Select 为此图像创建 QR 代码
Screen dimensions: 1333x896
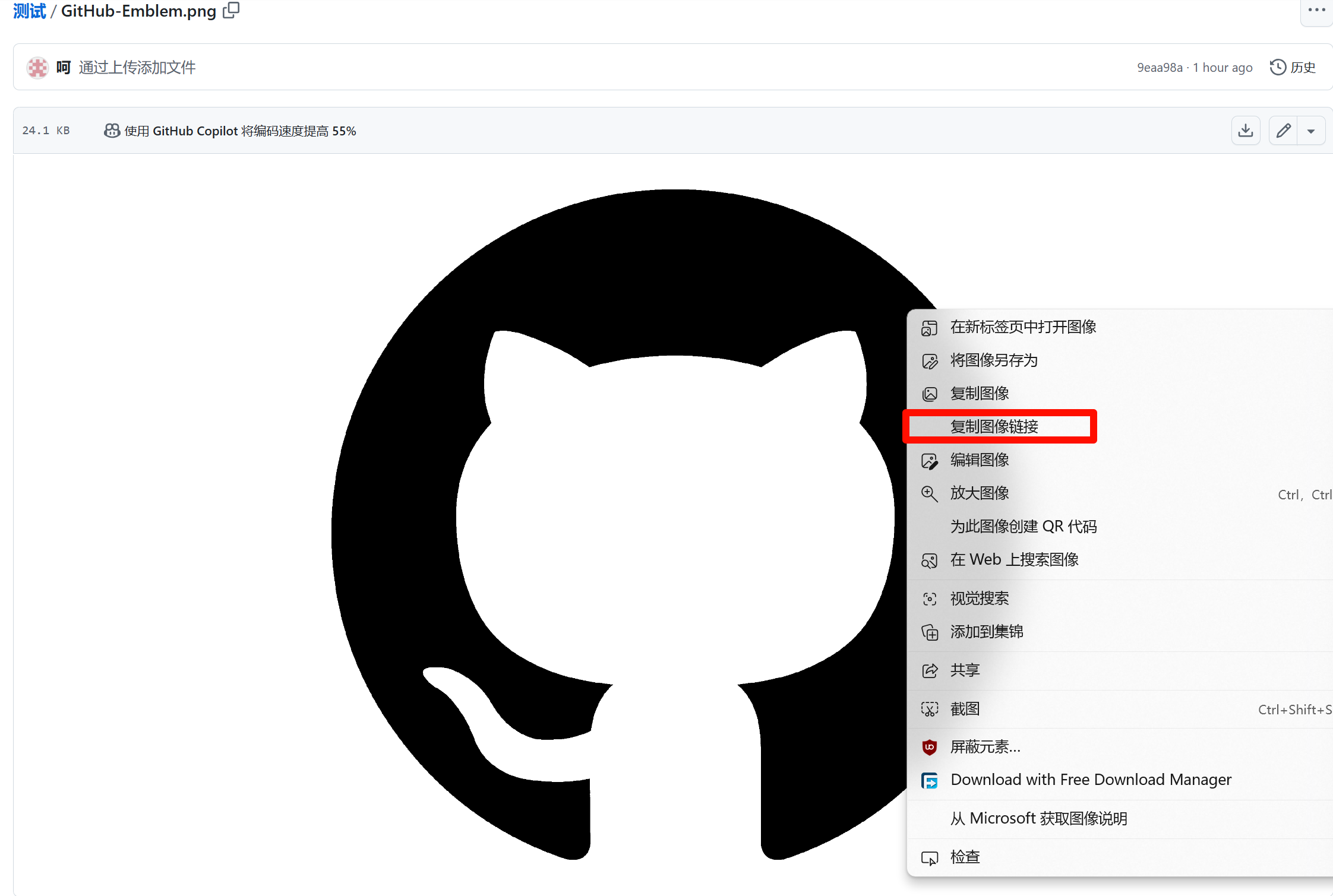pyautogui.click(x=1120, y=527)
